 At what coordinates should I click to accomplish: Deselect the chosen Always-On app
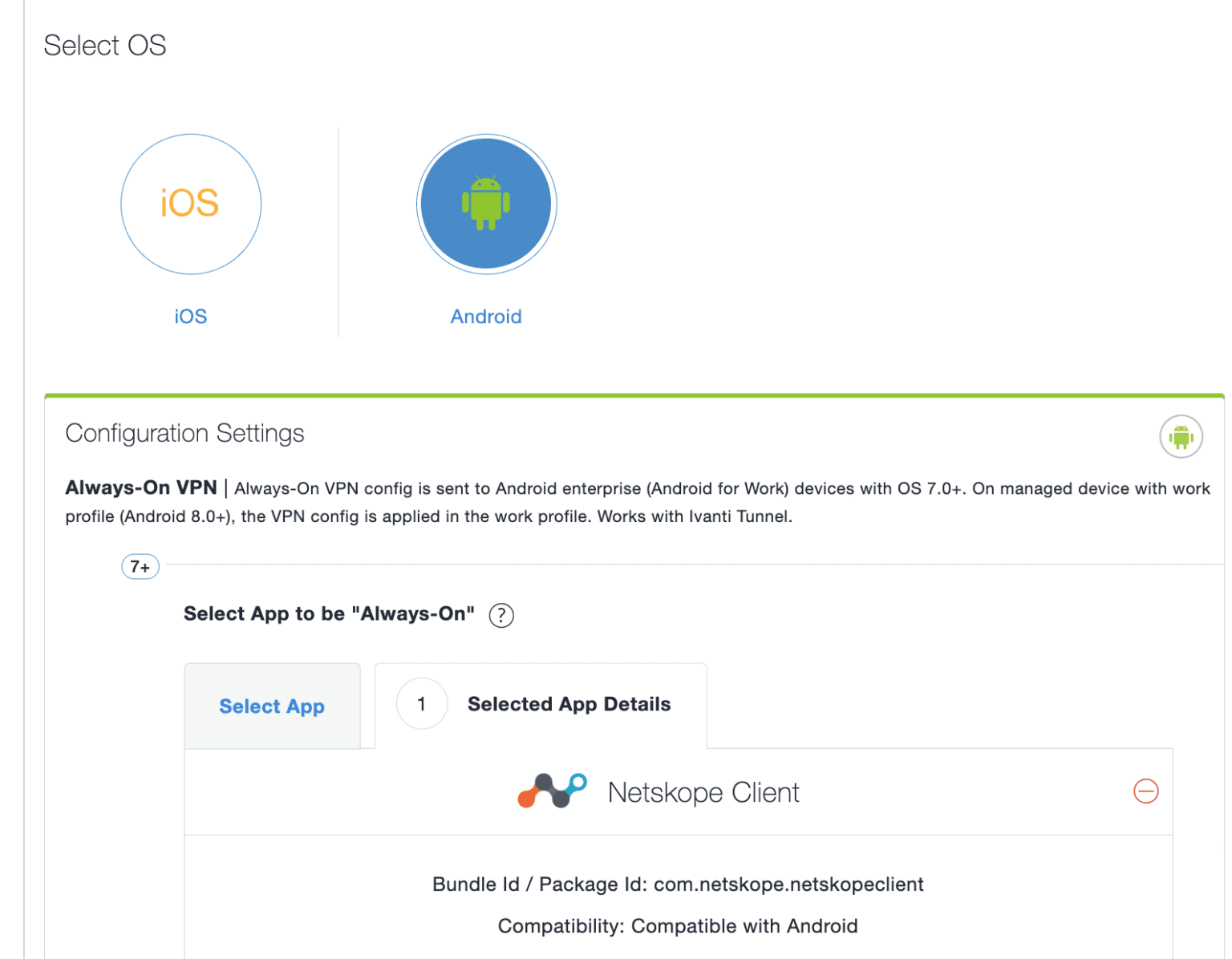point(1146,791)
